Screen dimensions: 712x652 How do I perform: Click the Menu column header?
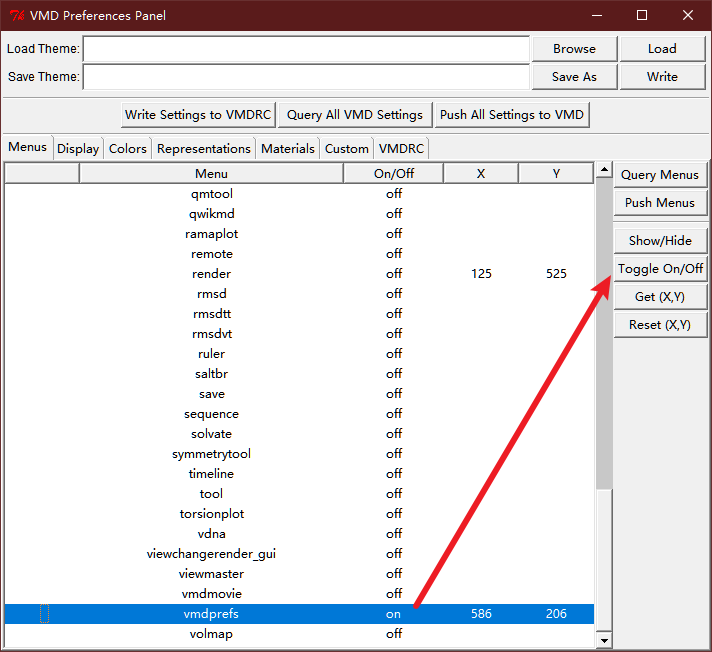211,174
